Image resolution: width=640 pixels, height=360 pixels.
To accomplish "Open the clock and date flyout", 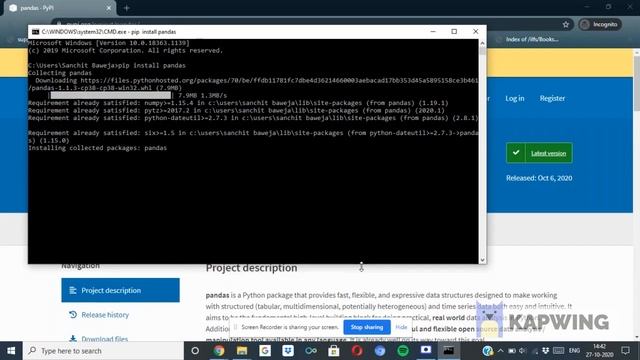I will (x=599, y=351).
